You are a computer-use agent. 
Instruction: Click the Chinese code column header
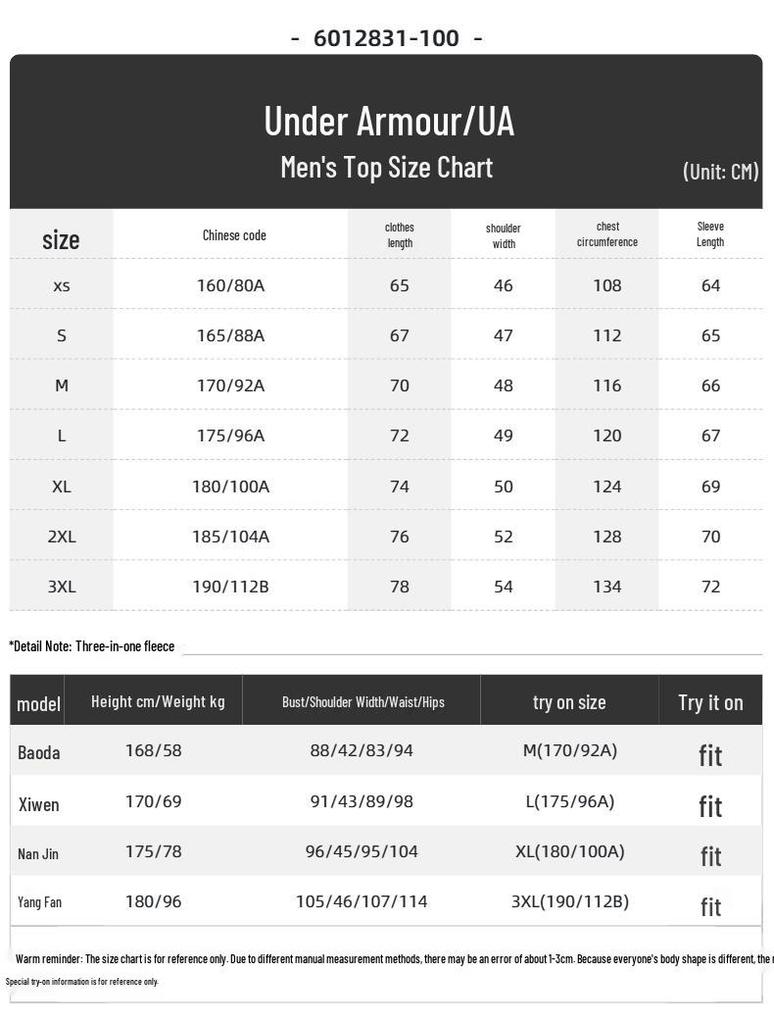click(234, 236)
